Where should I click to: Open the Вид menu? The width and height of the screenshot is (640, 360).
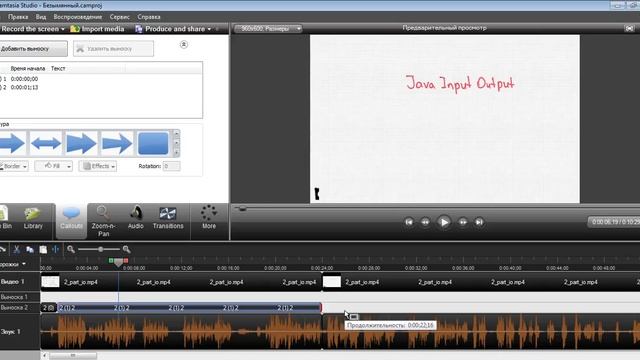coord(41,17)
